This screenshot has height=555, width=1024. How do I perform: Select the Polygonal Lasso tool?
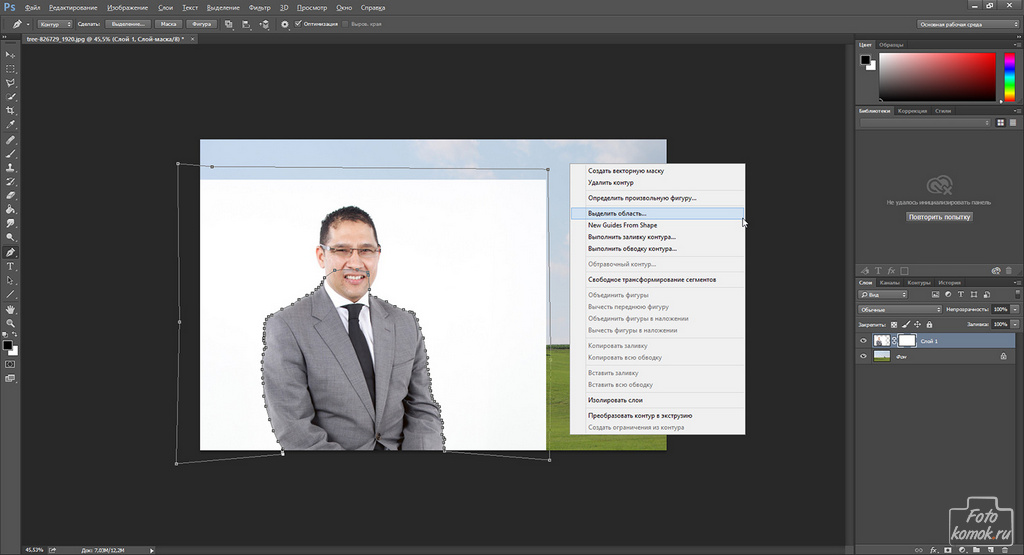(11, 82)
